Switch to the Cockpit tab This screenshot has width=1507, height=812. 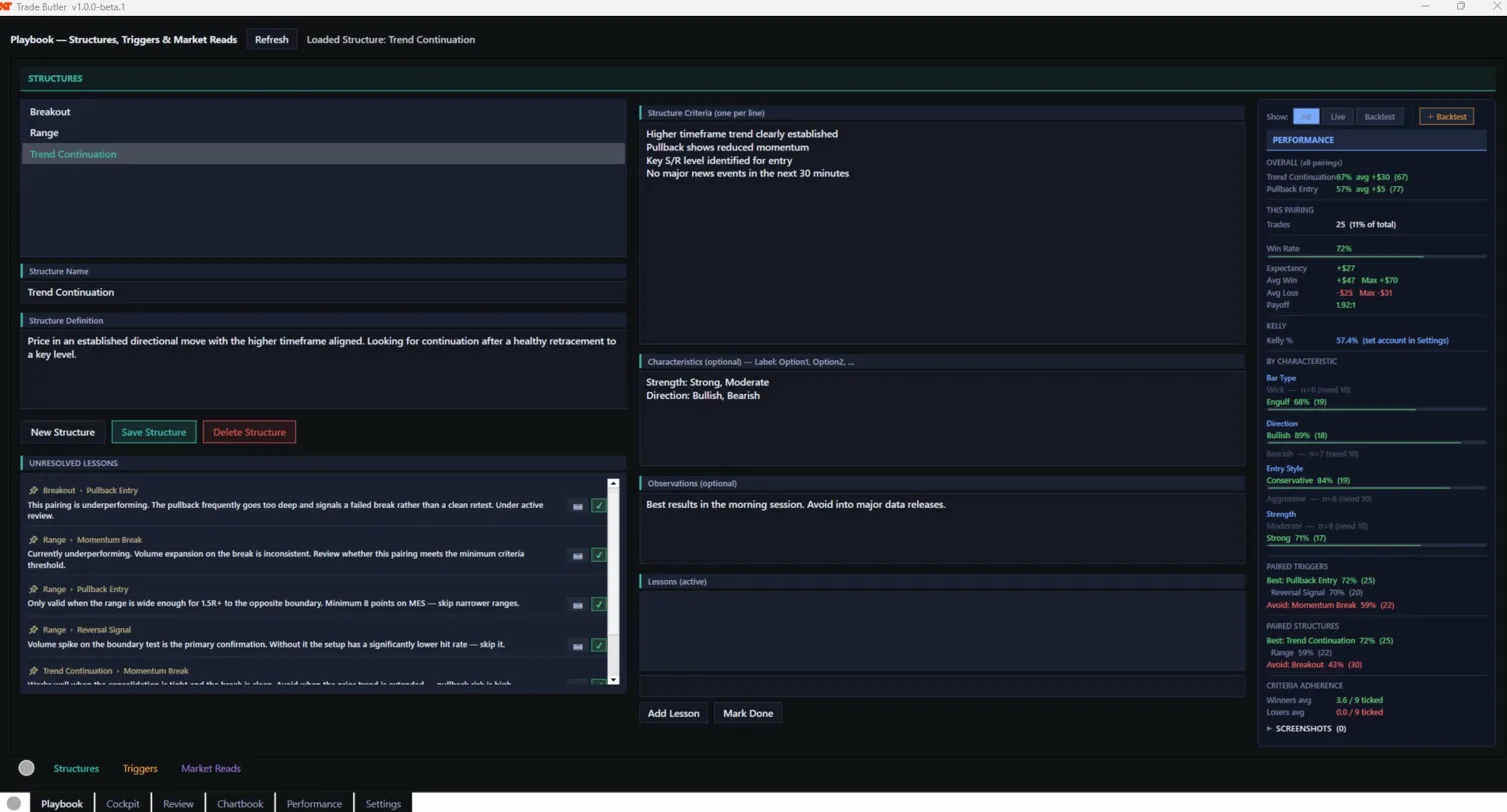coord(123,803)
